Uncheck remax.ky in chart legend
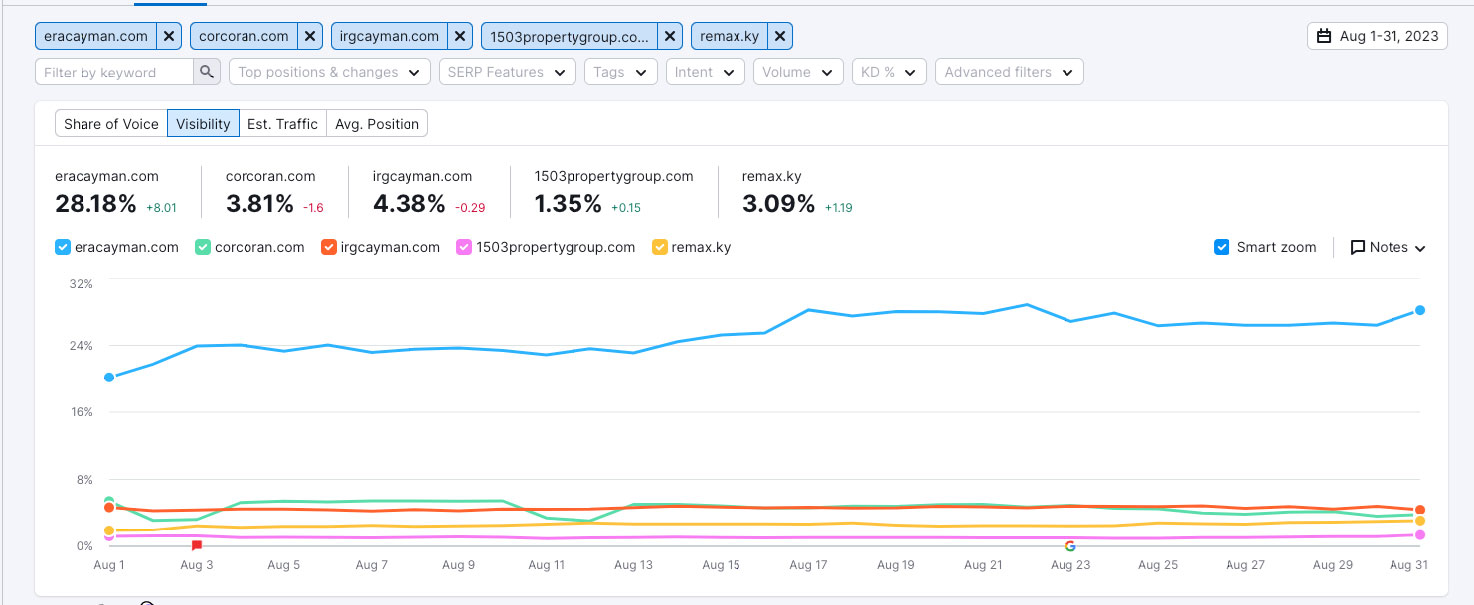Viewport: 1474px width, 605px height. (x=659, y=247)
